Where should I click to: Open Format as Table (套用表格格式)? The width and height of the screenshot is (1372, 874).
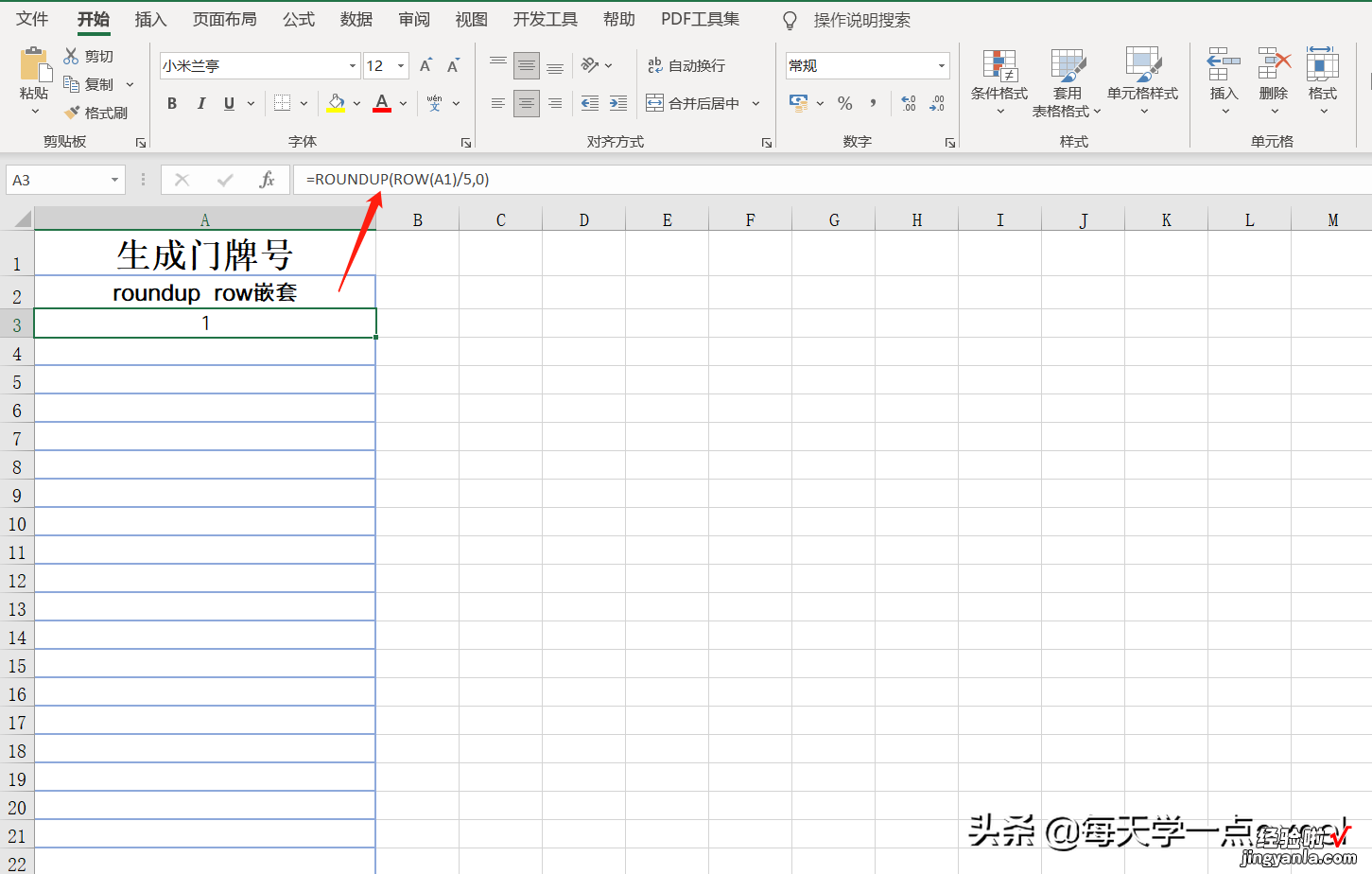pyautogui.click(x=1067, y=82)
